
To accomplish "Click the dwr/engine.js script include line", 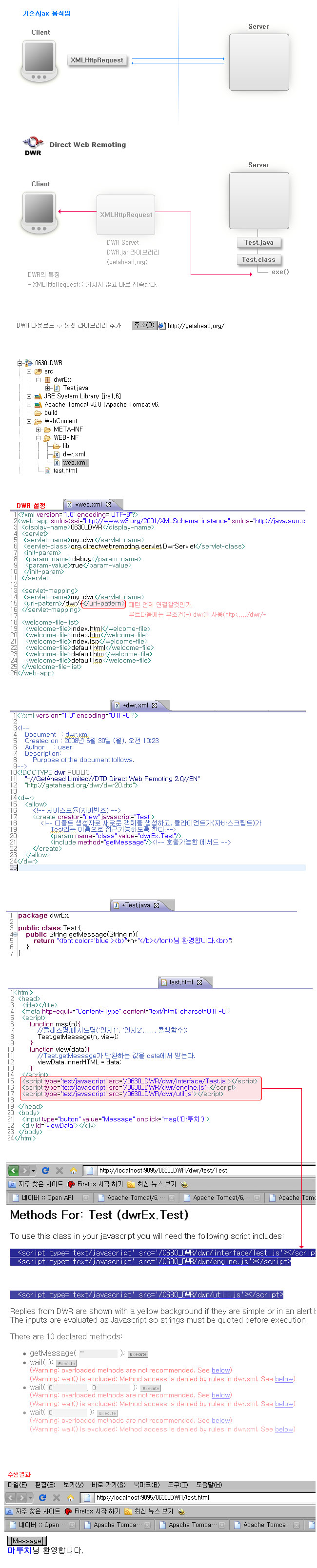I will [151, 1261].
